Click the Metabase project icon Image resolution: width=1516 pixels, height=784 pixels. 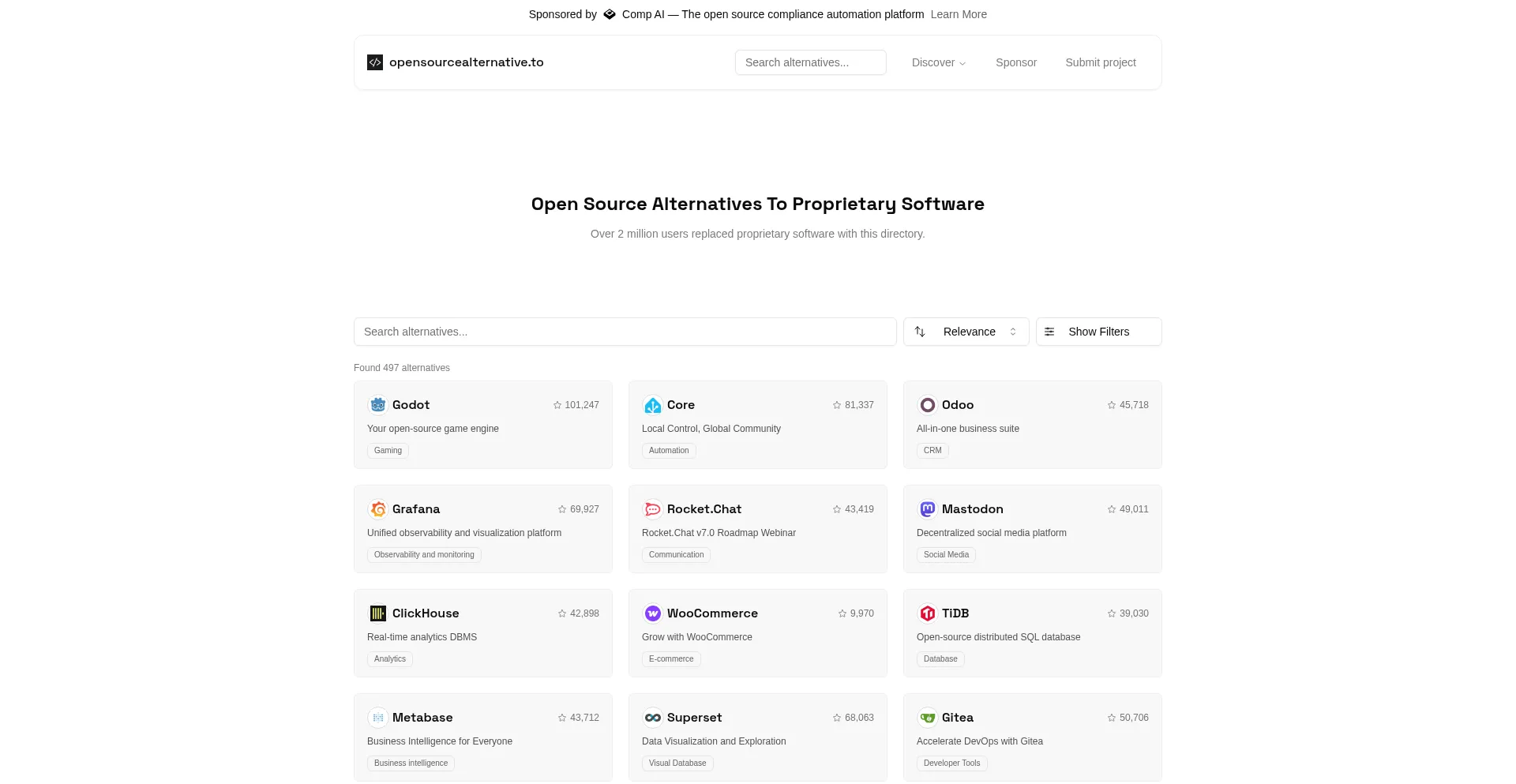tap(378, 718)
